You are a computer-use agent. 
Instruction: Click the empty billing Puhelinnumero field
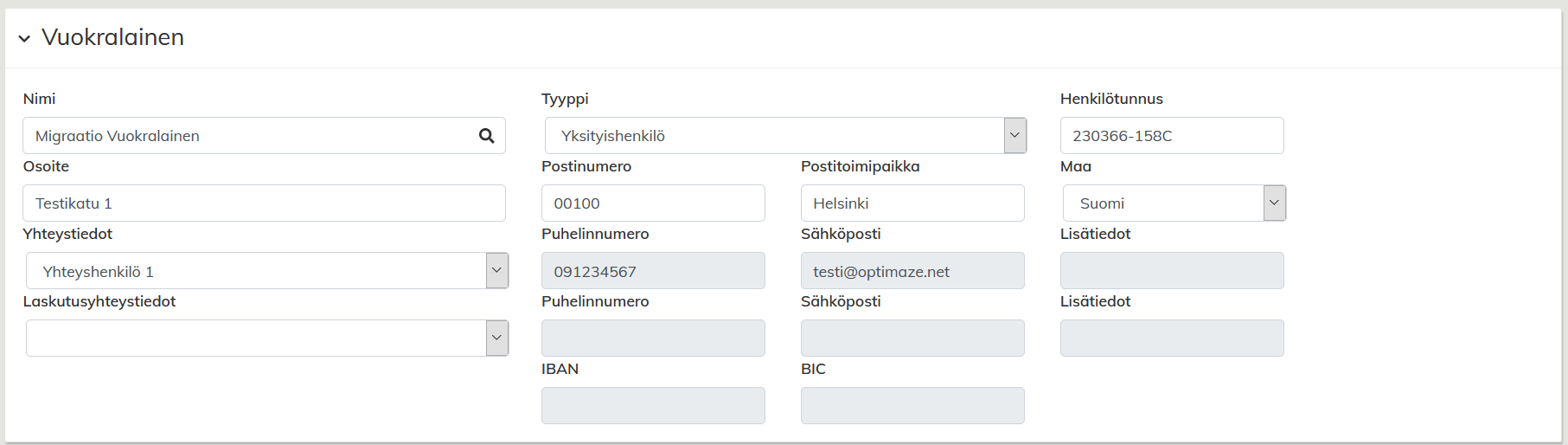653,339
